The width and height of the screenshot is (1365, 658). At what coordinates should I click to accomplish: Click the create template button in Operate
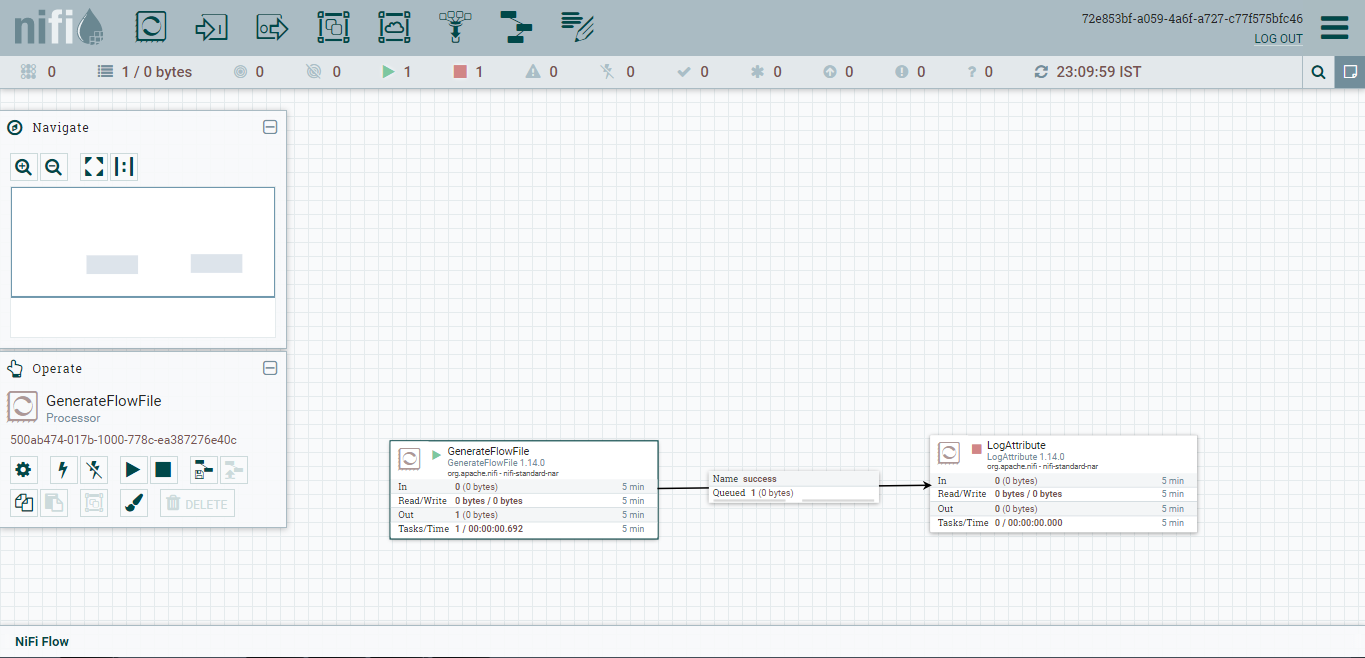204,470
